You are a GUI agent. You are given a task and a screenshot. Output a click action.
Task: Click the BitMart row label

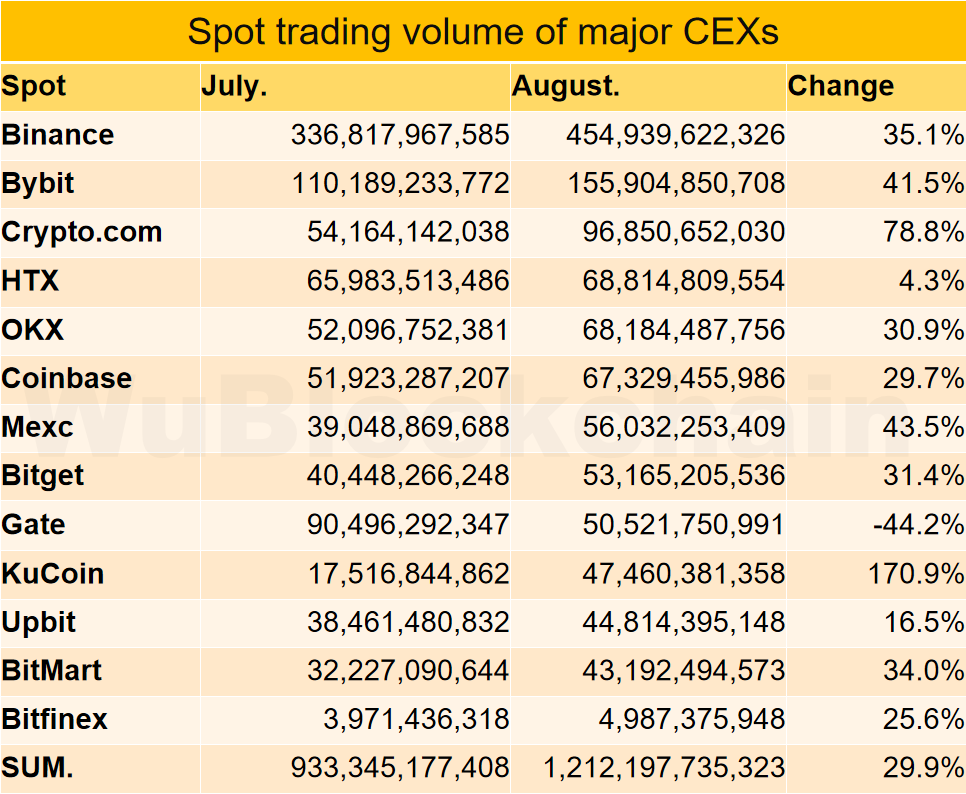click(100, 671)
